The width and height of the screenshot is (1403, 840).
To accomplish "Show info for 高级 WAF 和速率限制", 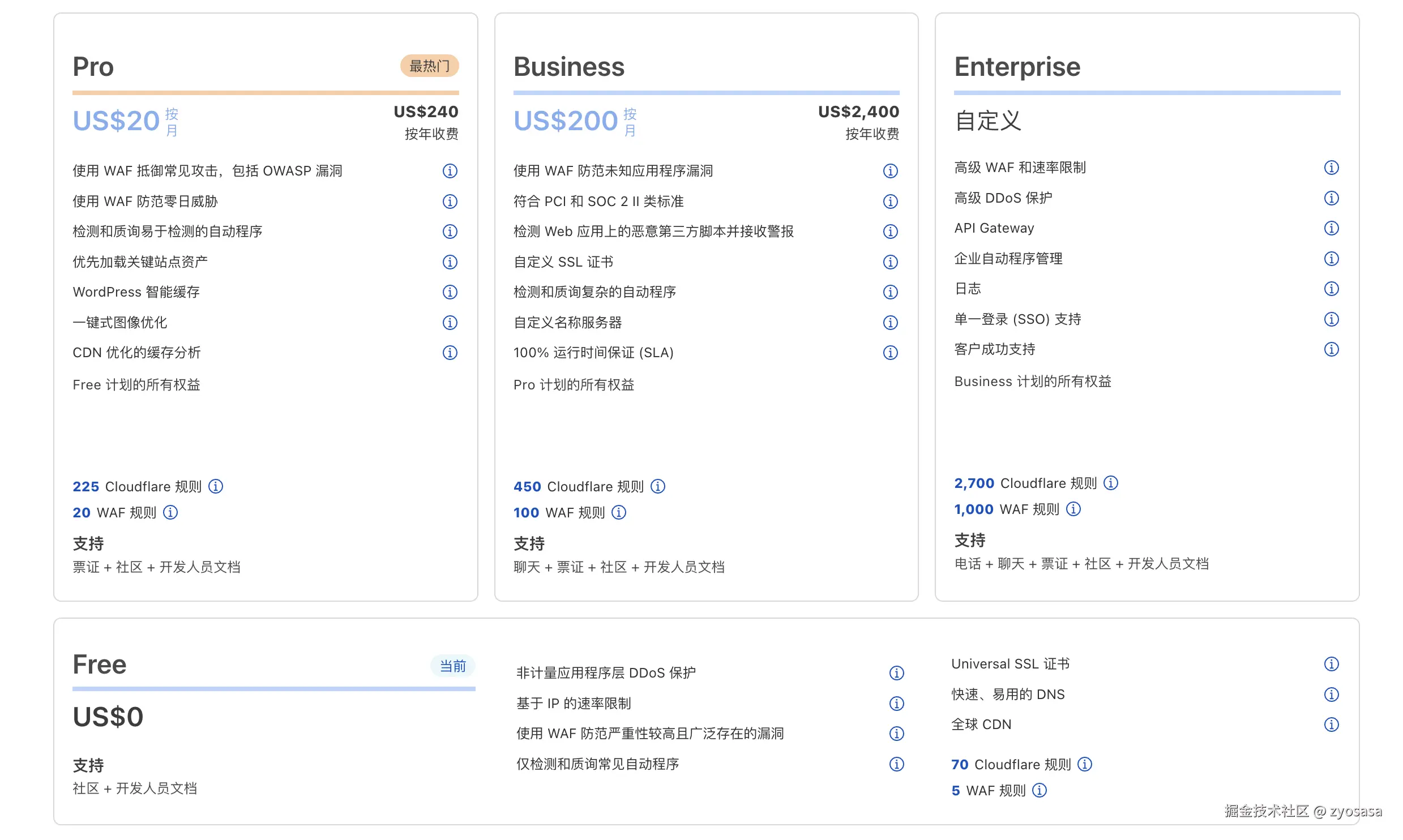I will [x=1332, y=168].
